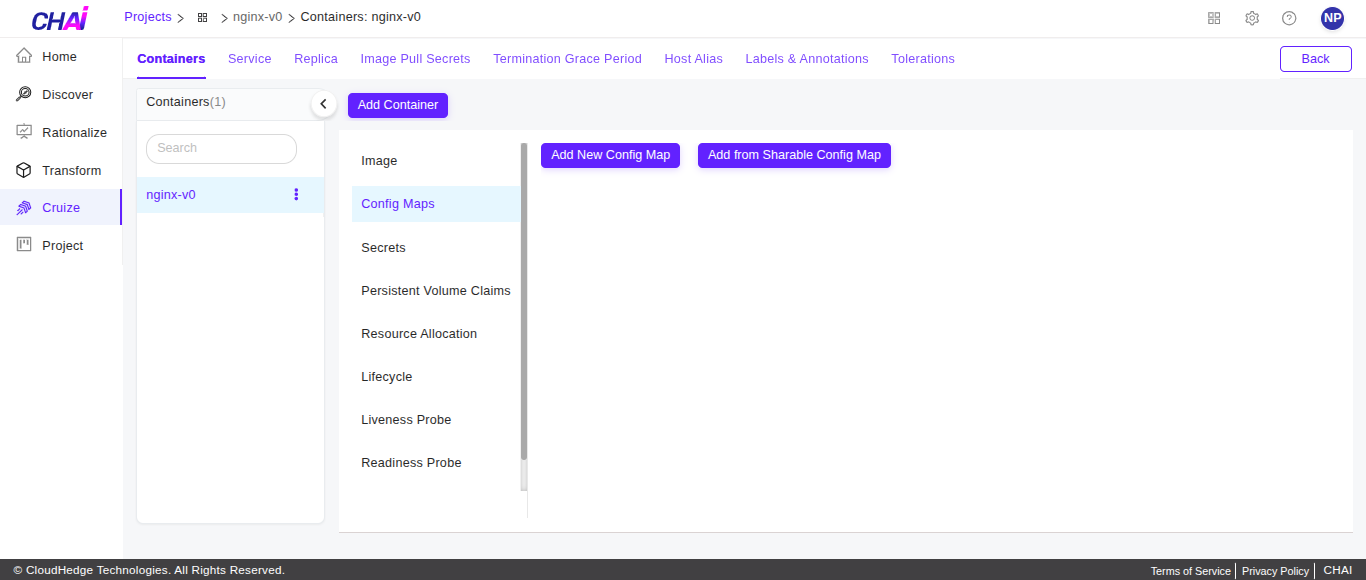Screen dimensions: 1366x580
Task: Open the Cruize section
Action: tap(60, 207)
